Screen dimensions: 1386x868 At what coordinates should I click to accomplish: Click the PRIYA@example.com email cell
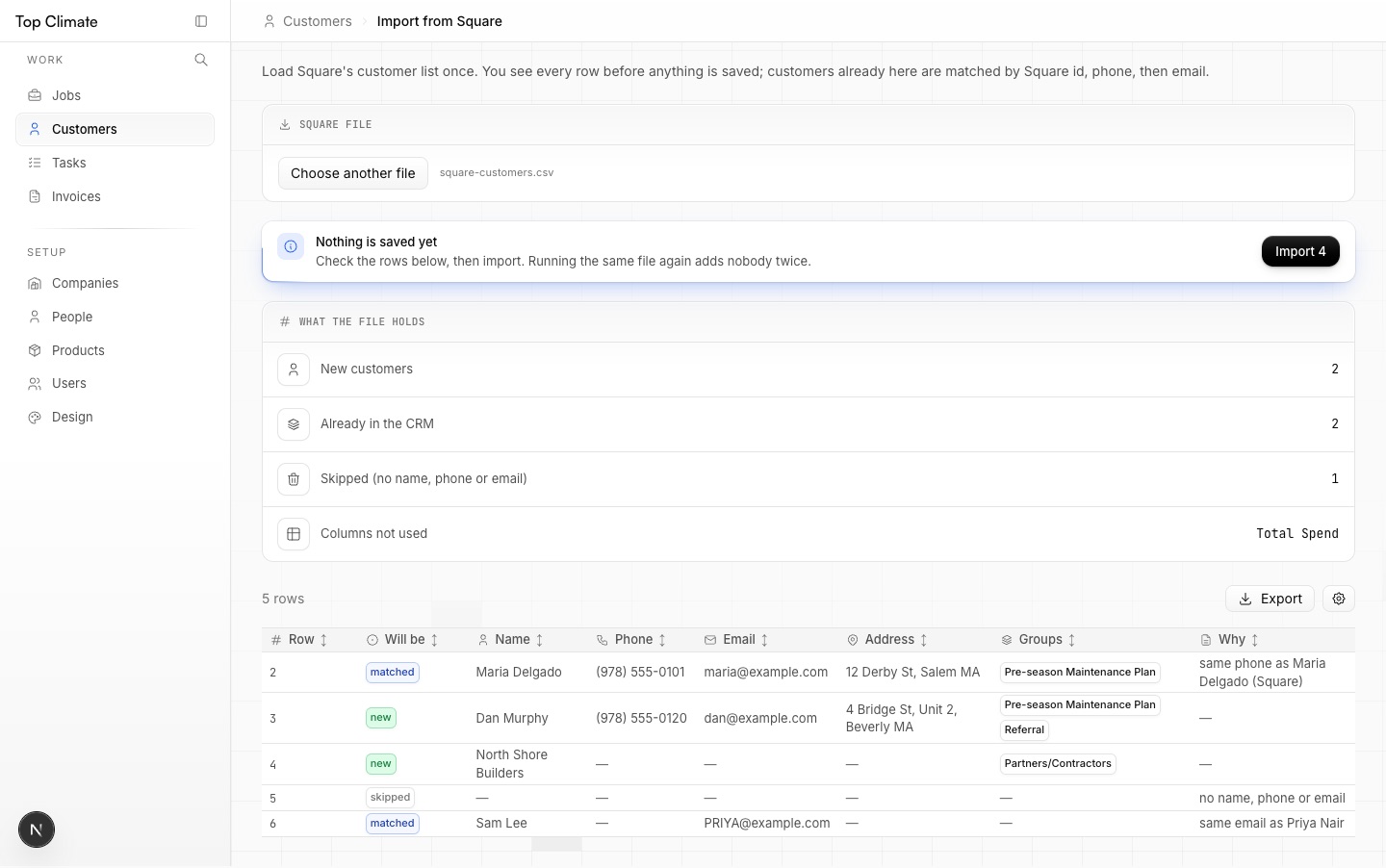click(x=767, y=824)
